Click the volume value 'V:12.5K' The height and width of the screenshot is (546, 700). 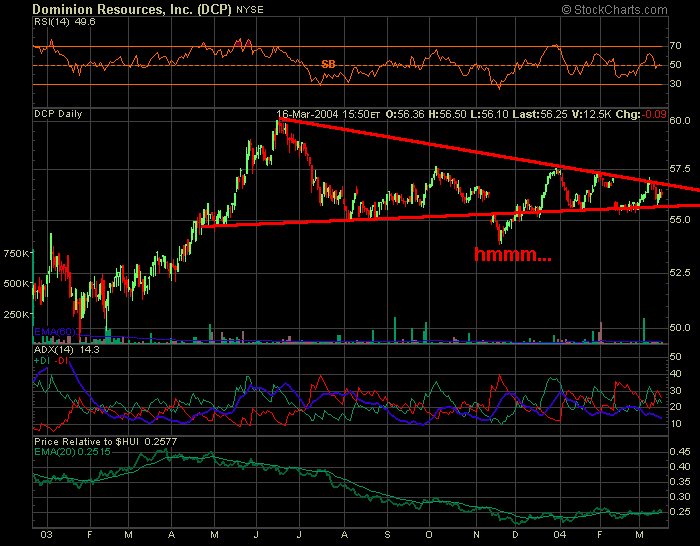point(592,114)
